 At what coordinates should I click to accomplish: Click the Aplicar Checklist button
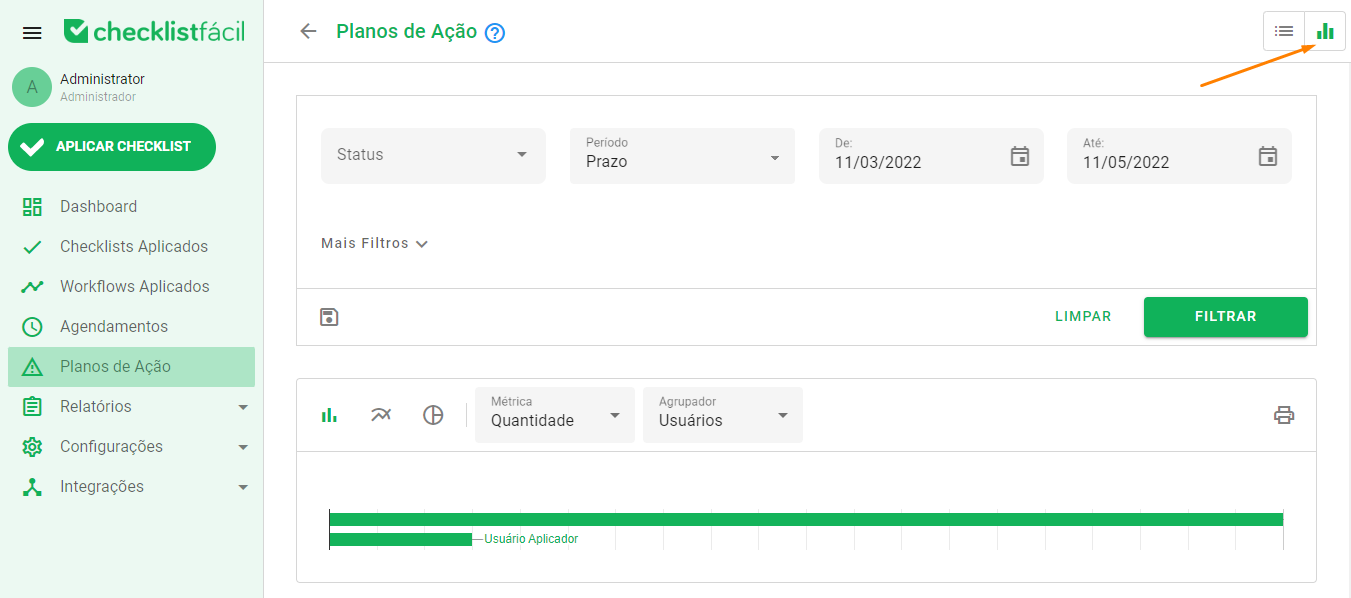[112, 147]
